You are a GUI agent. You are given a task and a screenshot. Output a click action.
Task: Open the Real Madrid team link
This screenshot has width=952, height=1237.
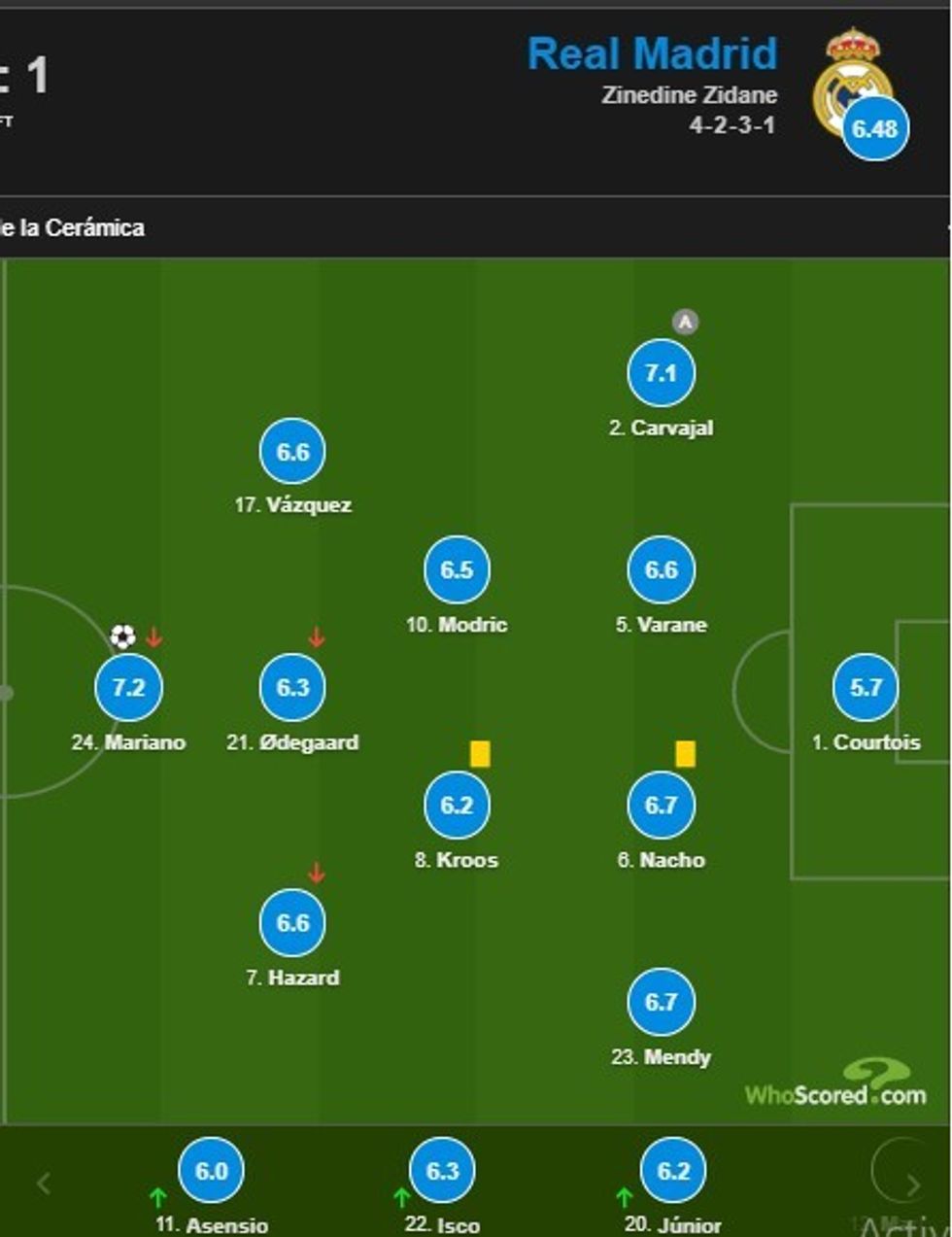tap(652, 53)
